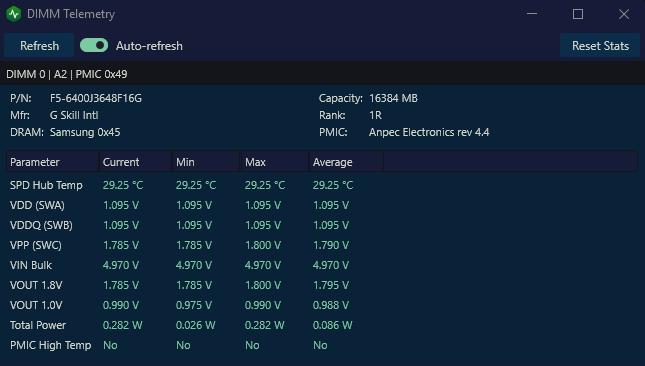This screenshot has width=645, height=366.
Task: Click part number F5-6400J3648F16G
Action: click(x=96, y=98)
